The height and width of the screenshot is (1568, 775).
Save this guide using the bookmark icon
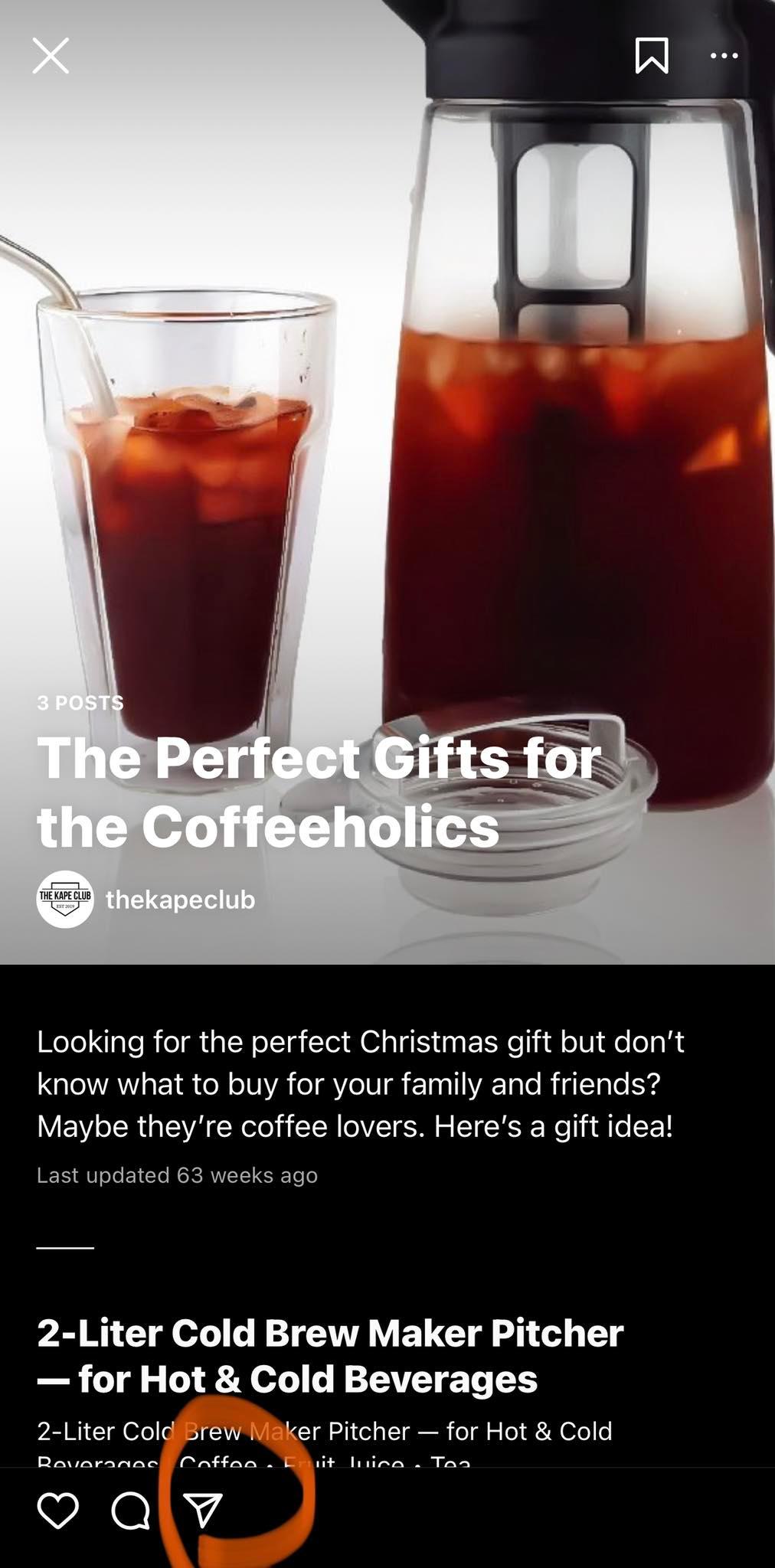(x=652, y=56)
